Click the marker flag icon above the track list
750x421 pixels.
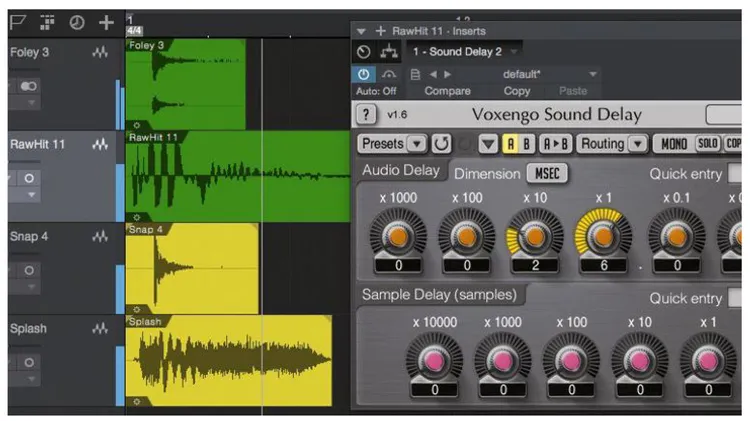click(x=17, y=22)
